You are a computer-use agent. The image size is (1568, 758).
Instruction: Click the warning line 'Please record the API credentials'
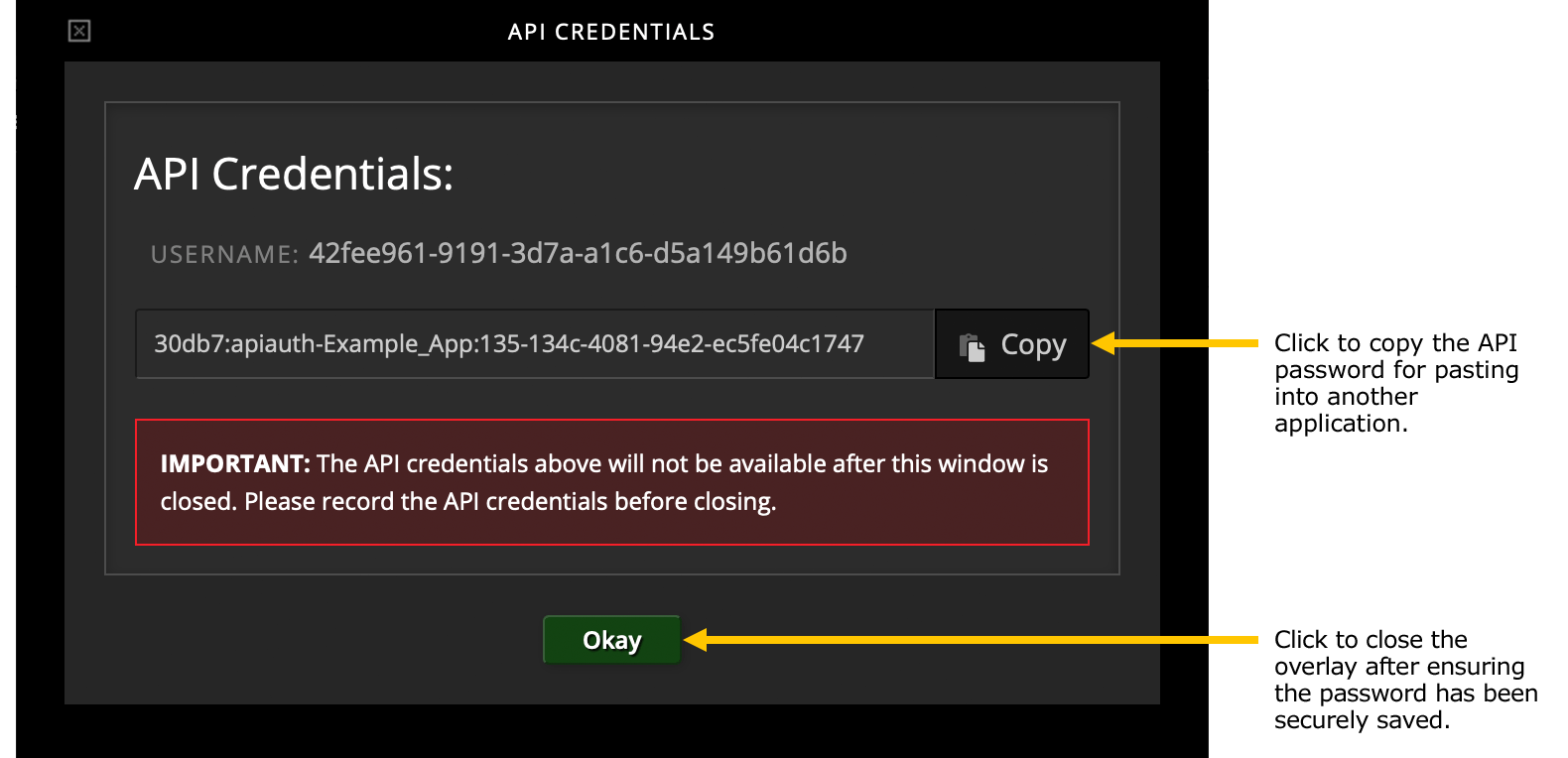tap(510, 501)
